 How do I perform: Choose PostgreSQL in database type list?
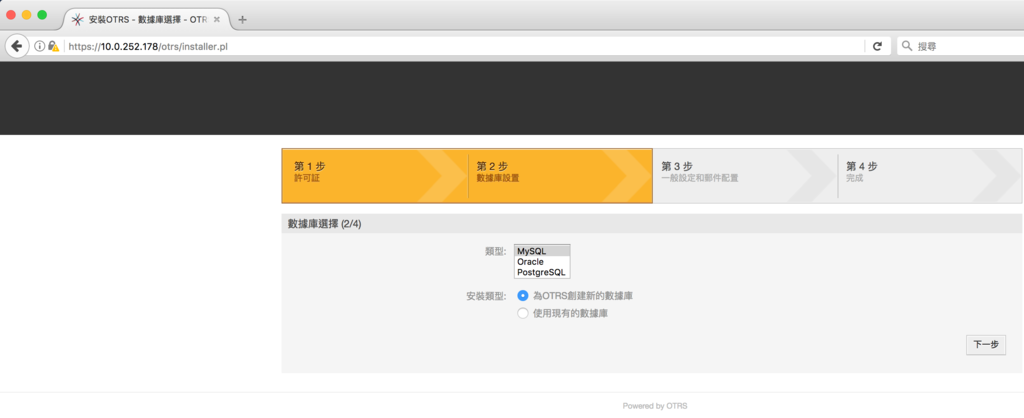pyautogui.click(x=542, y=272)
